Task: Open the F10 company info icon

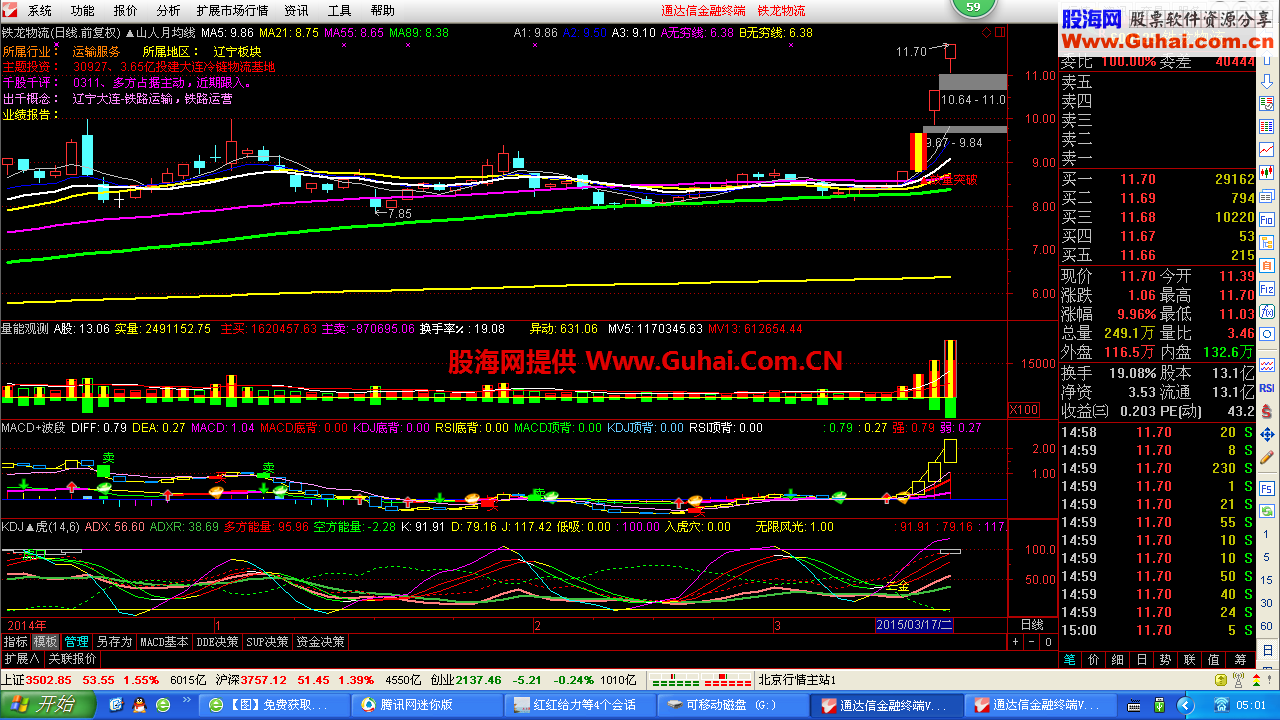Action: tap(1267, 220)
